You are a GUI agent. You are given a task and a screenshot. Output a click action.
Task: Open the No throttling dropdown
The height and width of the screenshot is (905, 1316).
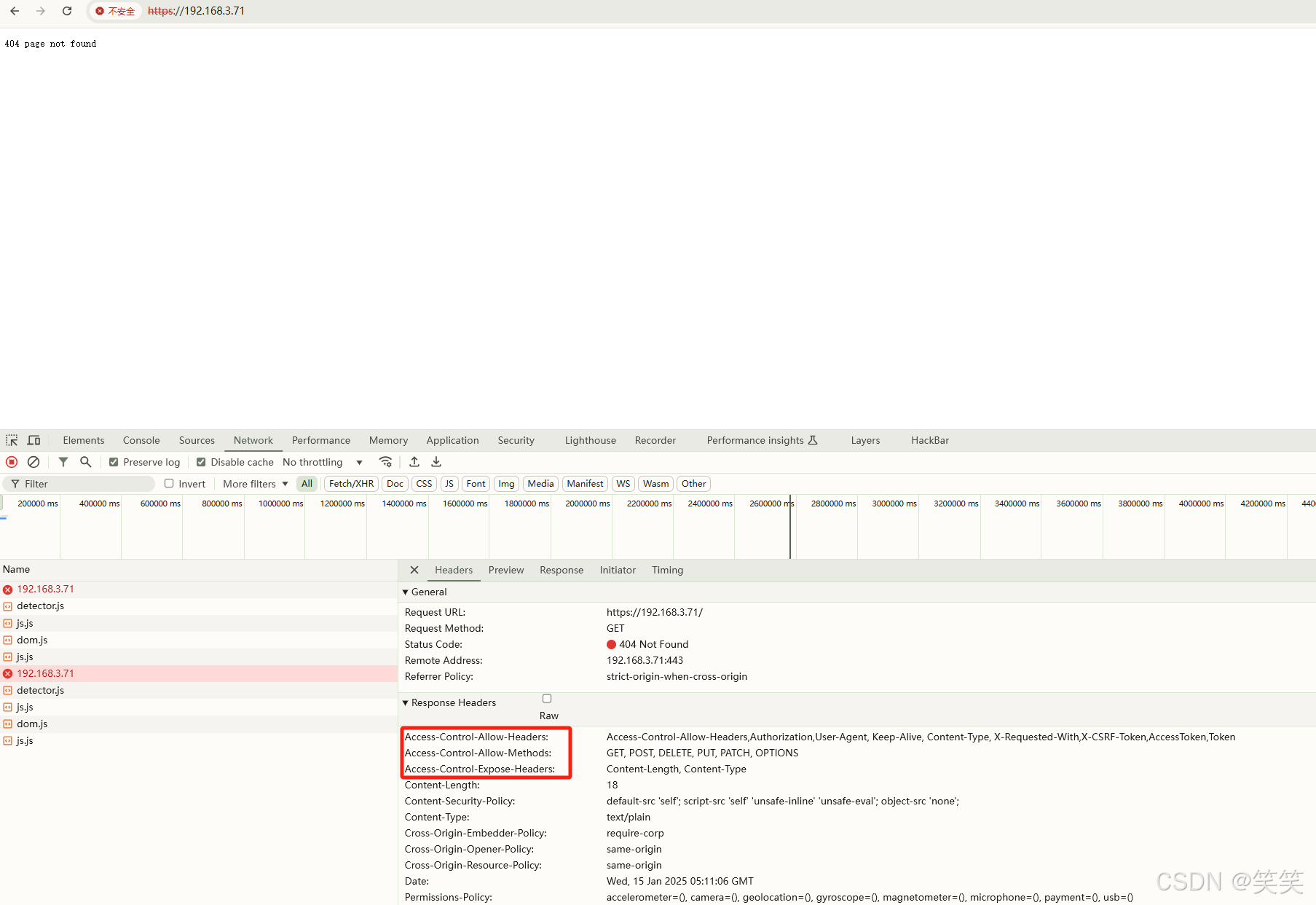323,462
